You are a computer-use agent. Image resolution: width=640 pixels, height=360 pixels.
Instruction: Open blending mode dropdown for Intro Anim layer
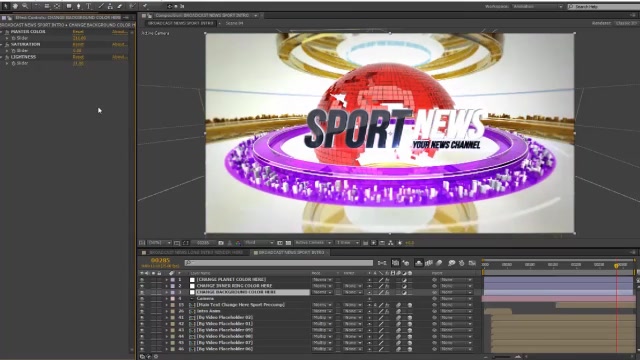(x=322, y=311)
